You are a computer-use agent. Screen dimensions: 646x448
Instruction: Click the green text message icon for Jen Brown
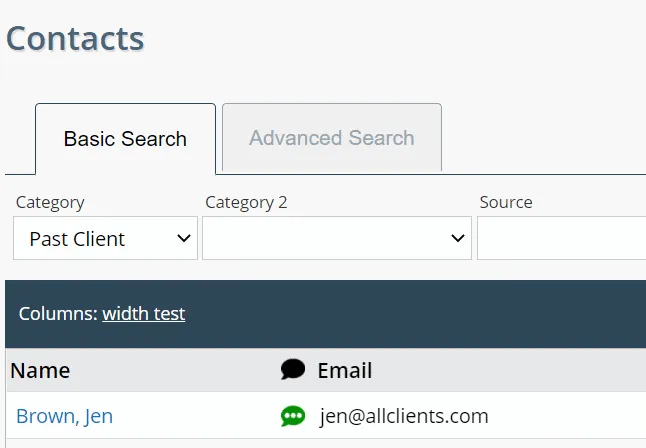click(293, 416)
